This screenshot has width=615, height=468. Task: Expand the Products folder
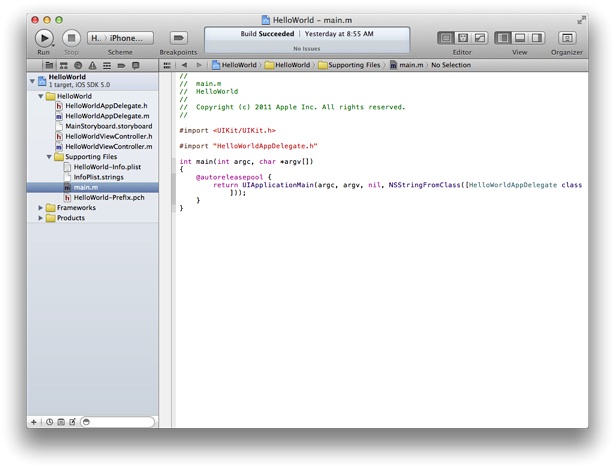(x=41, y=218)
